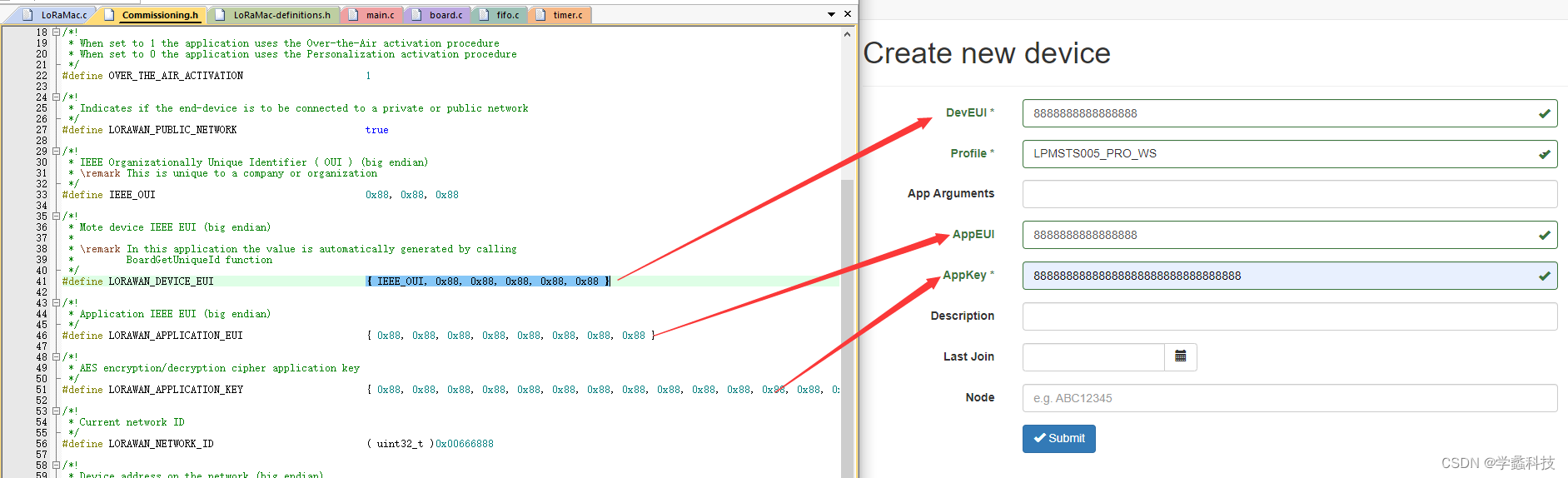Click the 'Create new device' heading
This screenshot has height=478, width=1568.
(x=987, y=53)
